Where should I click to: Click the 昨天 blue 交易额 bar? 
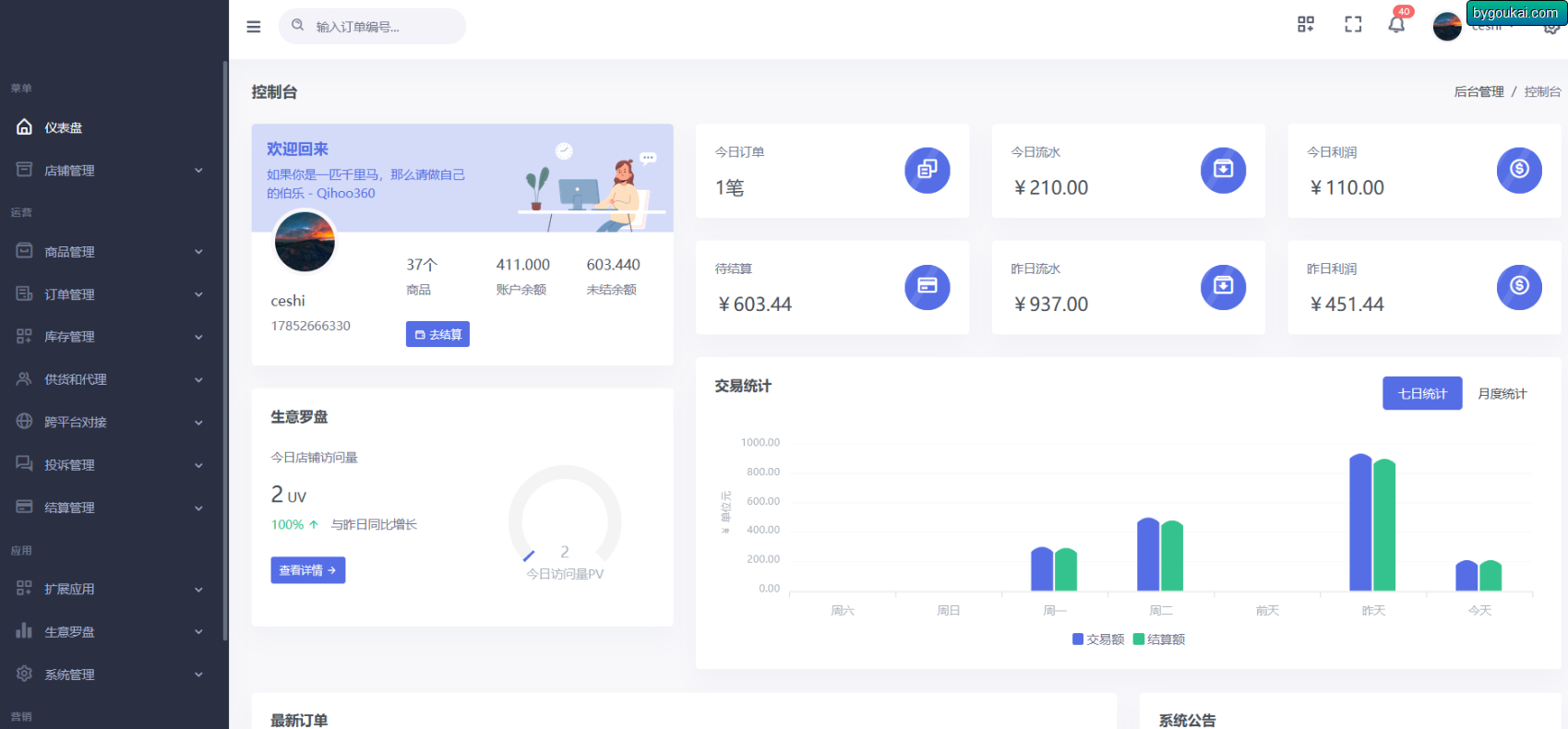1360,522
